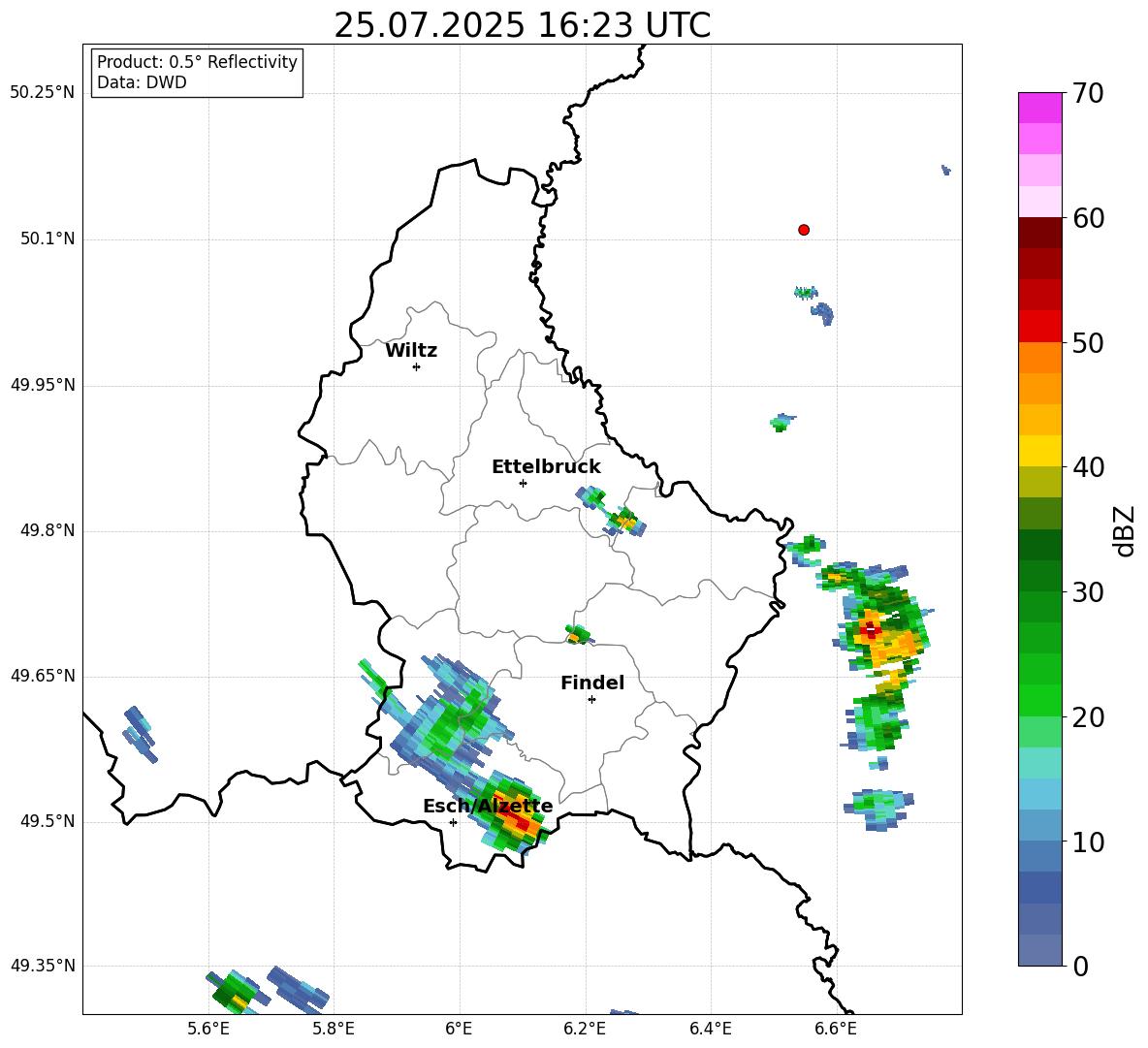Click the 6.2°E longitude label

pyautogui.click(x=585, y=1030)
